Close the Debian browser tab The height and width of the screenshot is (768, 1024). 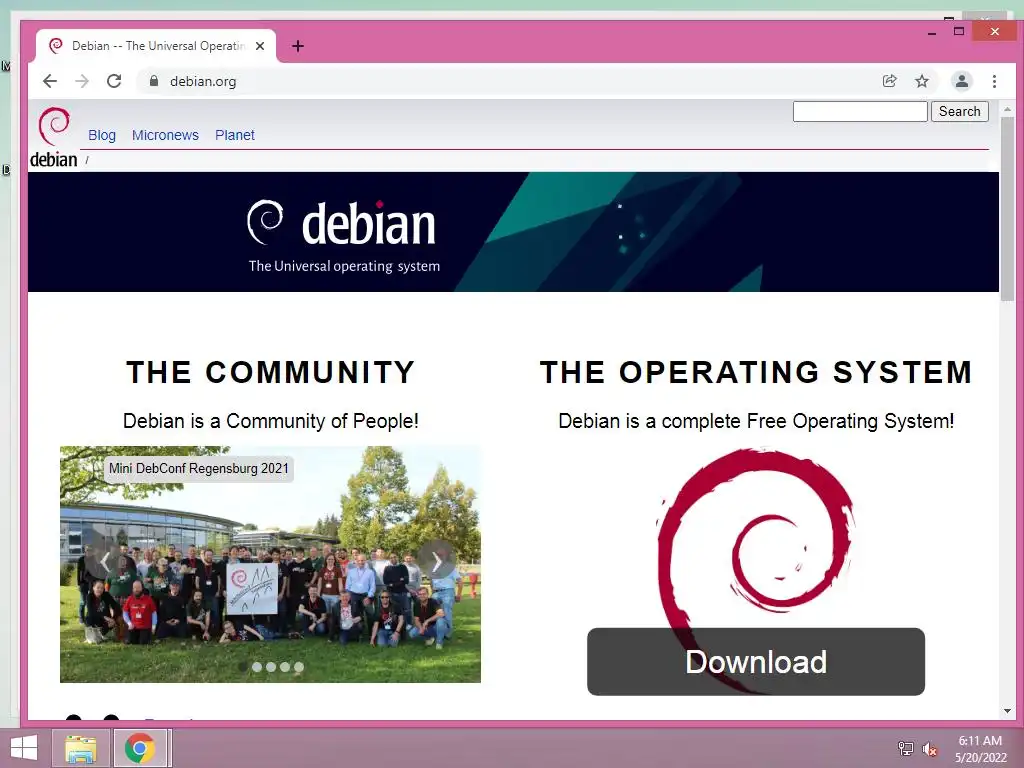tap(260, 46)
